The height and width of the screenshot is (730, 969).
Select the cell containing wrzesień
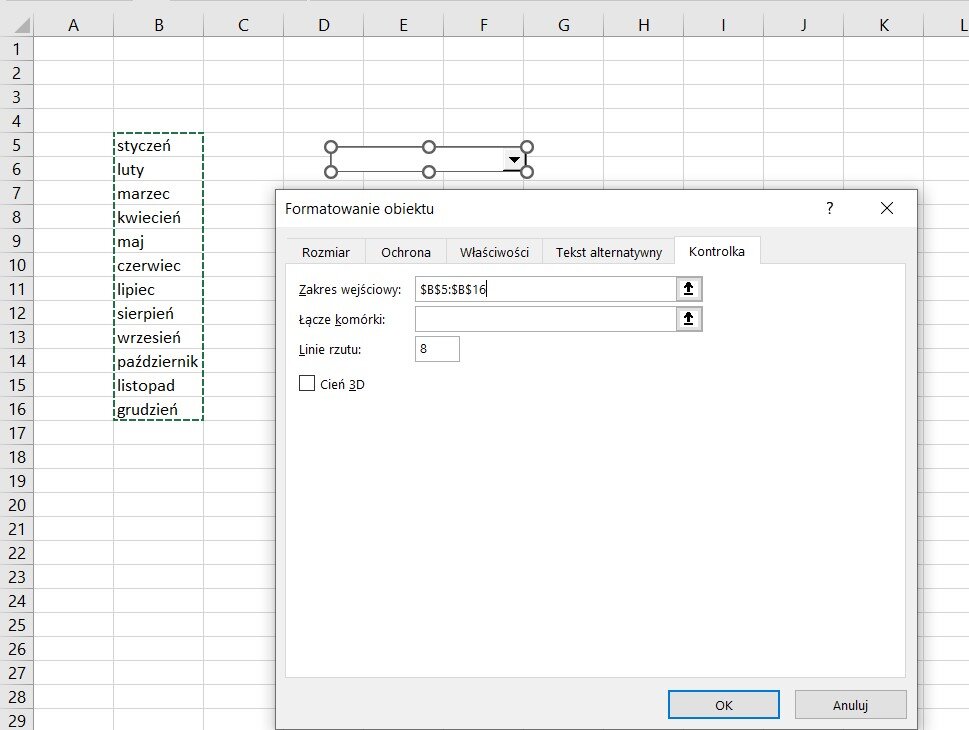tap(159, 337)
